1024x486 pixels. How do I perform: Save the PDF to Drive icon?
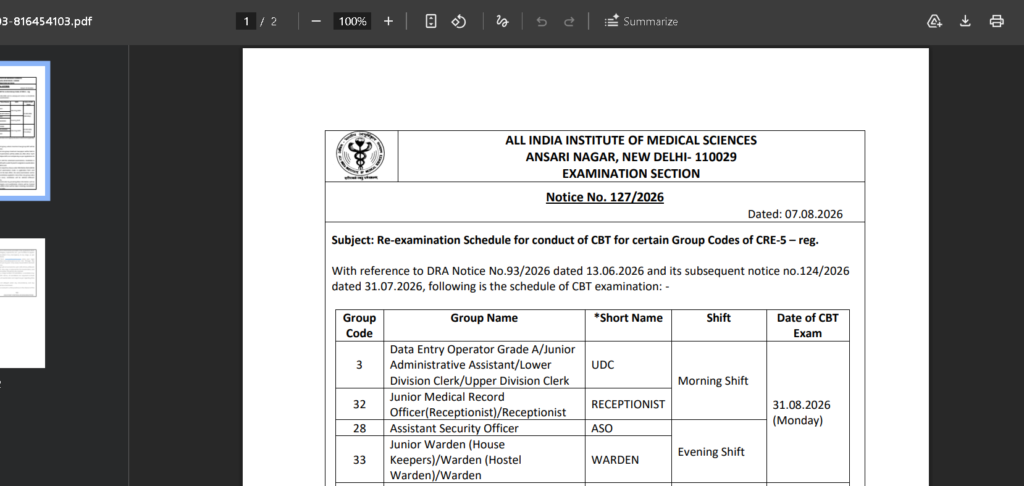point(935,22)
